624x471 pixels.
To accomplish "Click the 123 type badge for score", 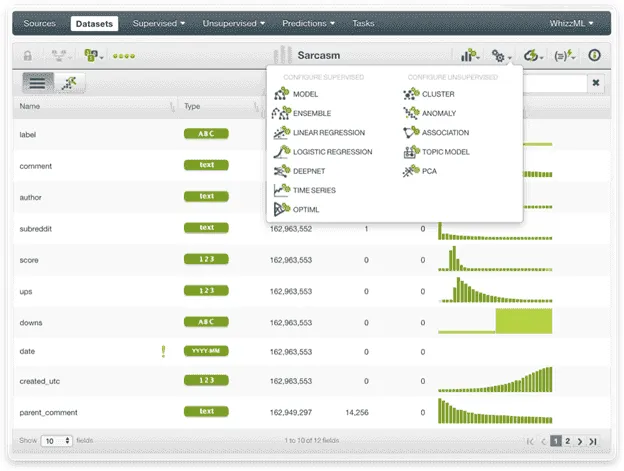I will 206,259.
